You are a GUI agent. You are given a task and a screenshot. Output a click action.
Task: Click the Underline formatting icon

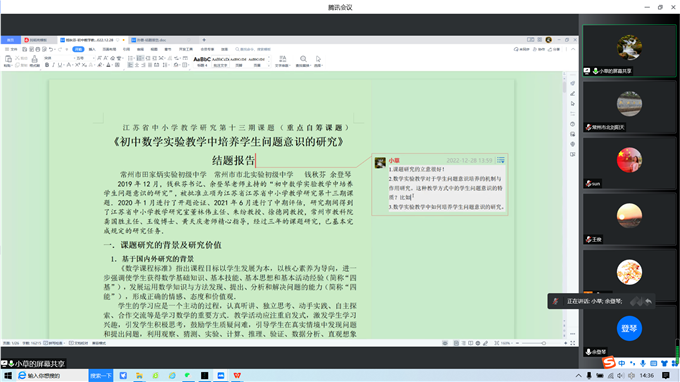click(60, 65)
